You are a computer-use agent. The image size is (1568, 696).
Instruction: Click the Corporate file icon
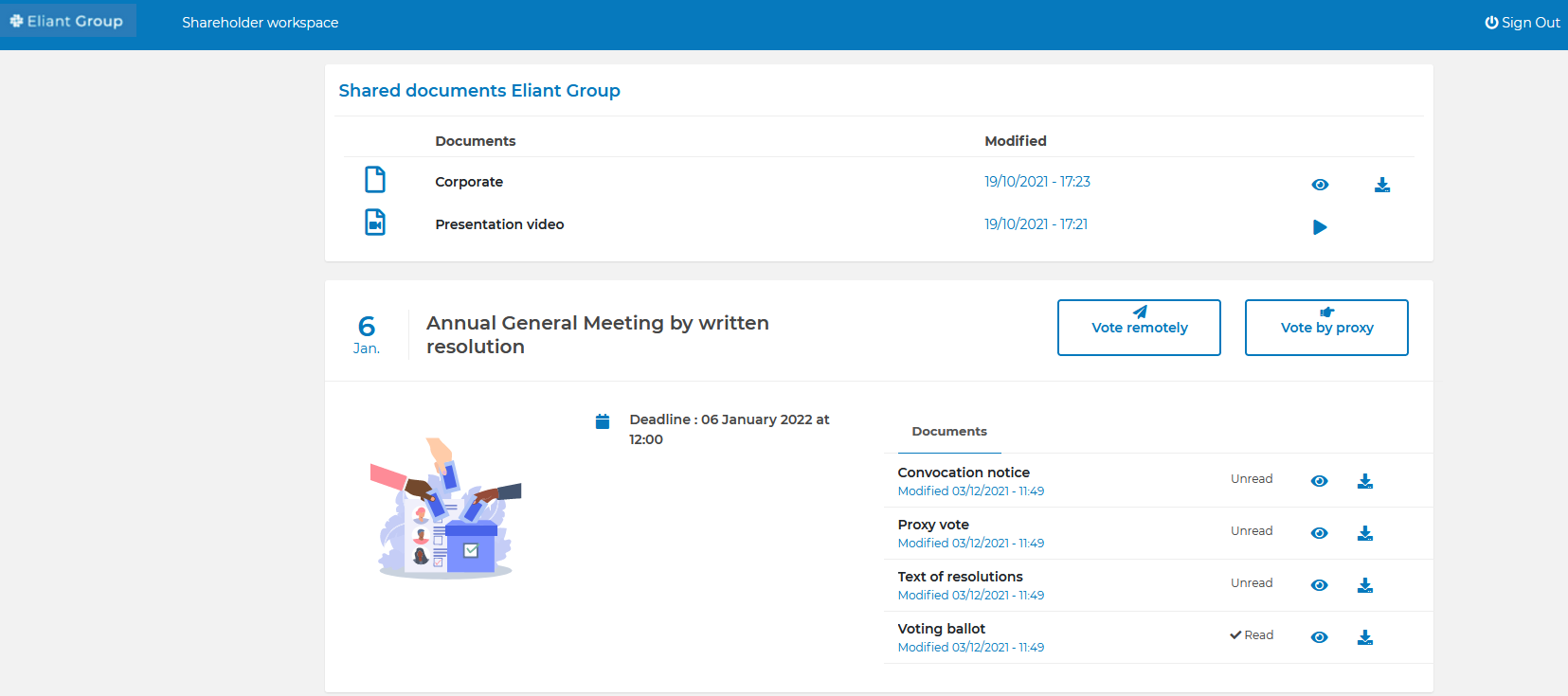tap(375, 180)
